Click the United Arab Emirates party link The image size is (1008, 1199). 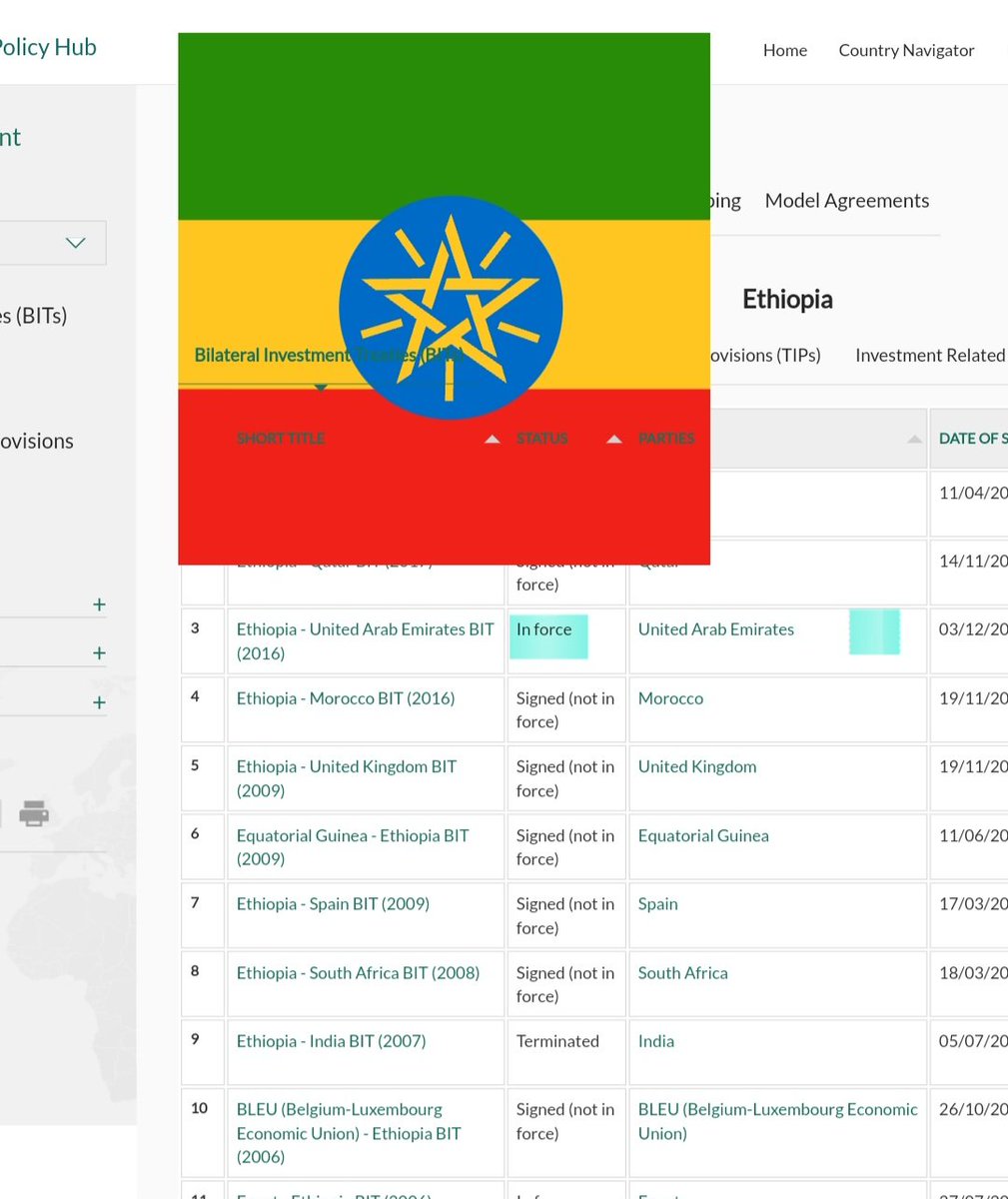click(716, 629)
